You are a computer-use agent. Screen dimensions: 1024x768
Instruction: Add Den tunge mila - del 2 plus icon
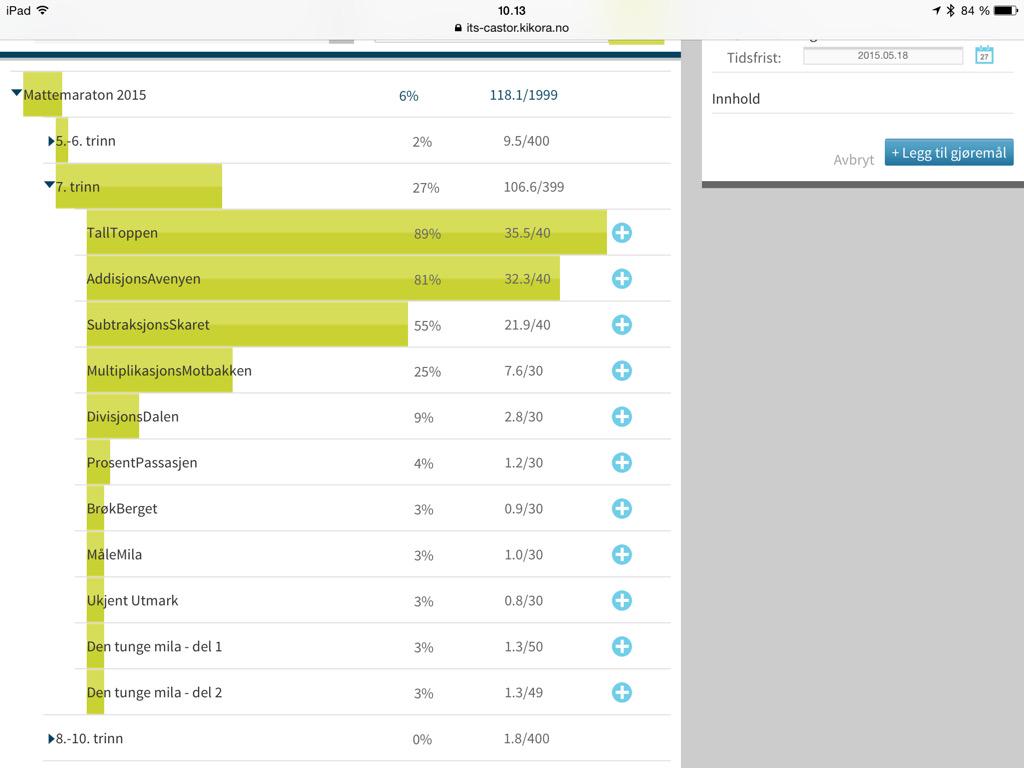pyautogui.click(x=622, y=692)
